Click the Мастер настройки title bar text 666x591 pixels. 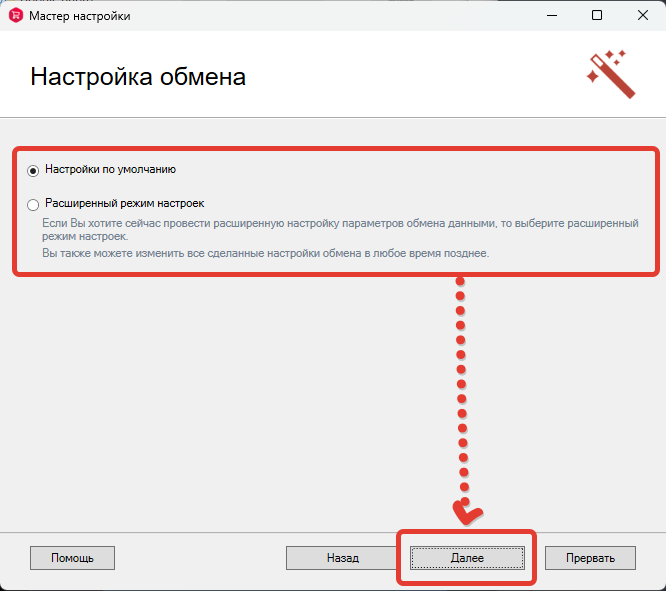coord(81,16)
